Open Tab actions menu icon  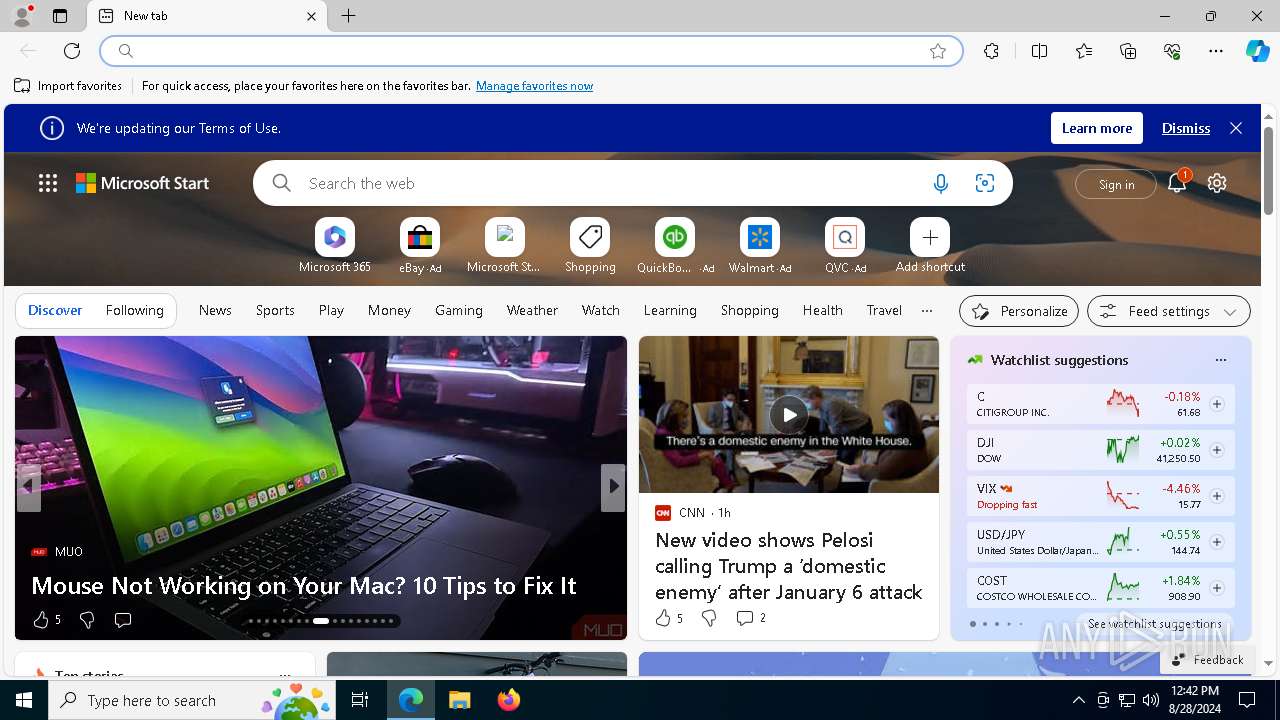coord(60,16)
